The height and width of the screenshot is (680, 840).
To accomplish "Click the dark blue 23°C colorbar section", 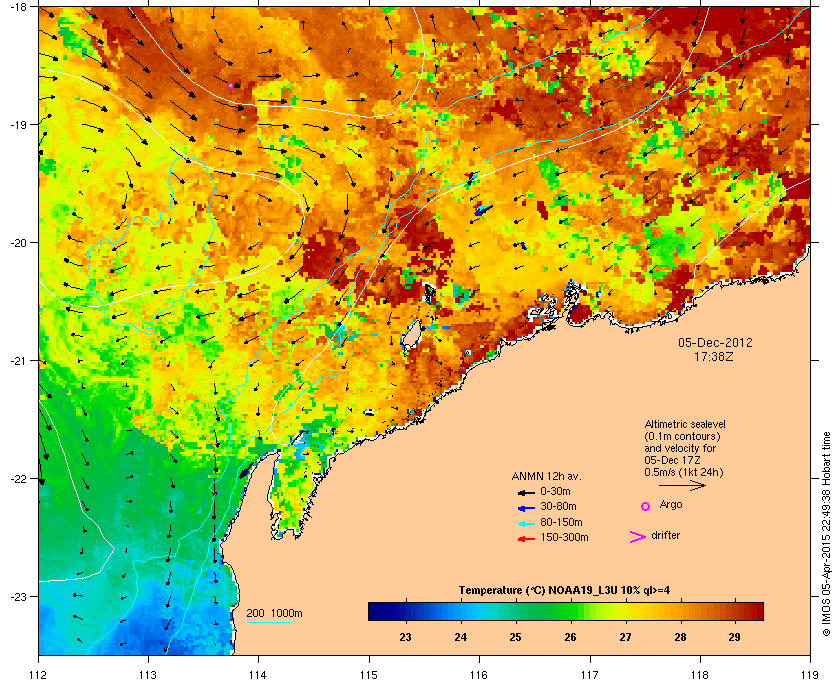I will [x=406, y=611].
